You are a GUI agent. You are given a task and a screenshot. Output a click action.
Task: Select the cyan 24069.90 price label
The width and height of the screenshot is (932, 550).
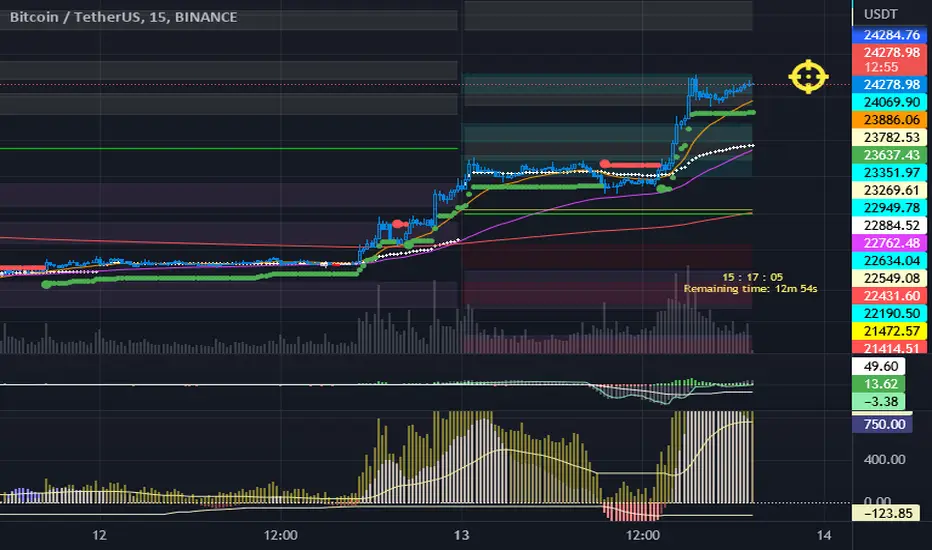pos(889,102)
